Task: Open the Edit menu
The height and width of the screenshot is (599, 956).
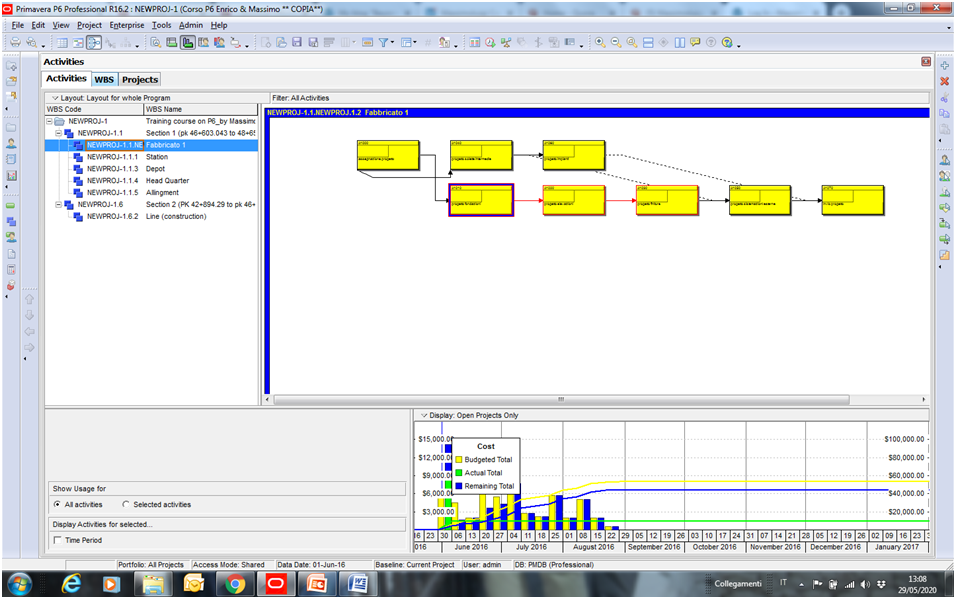Action: coord(38,25)
